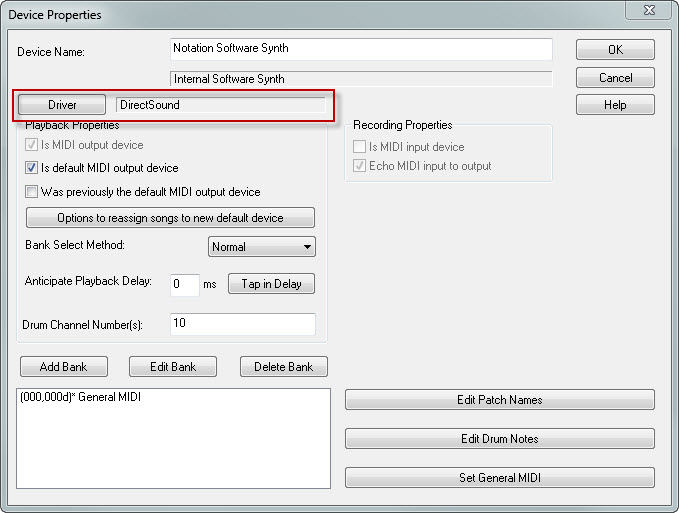Click the Driver button
Image resolution: width=679 pixels, height=513 pixels.
62,104
